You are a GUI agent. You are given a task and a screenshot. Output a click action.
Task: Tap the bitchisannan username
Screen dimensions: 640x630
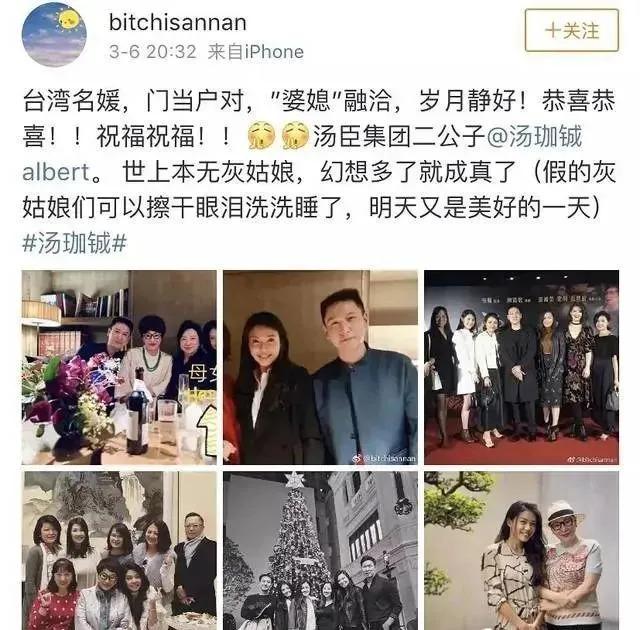[178, 22]
